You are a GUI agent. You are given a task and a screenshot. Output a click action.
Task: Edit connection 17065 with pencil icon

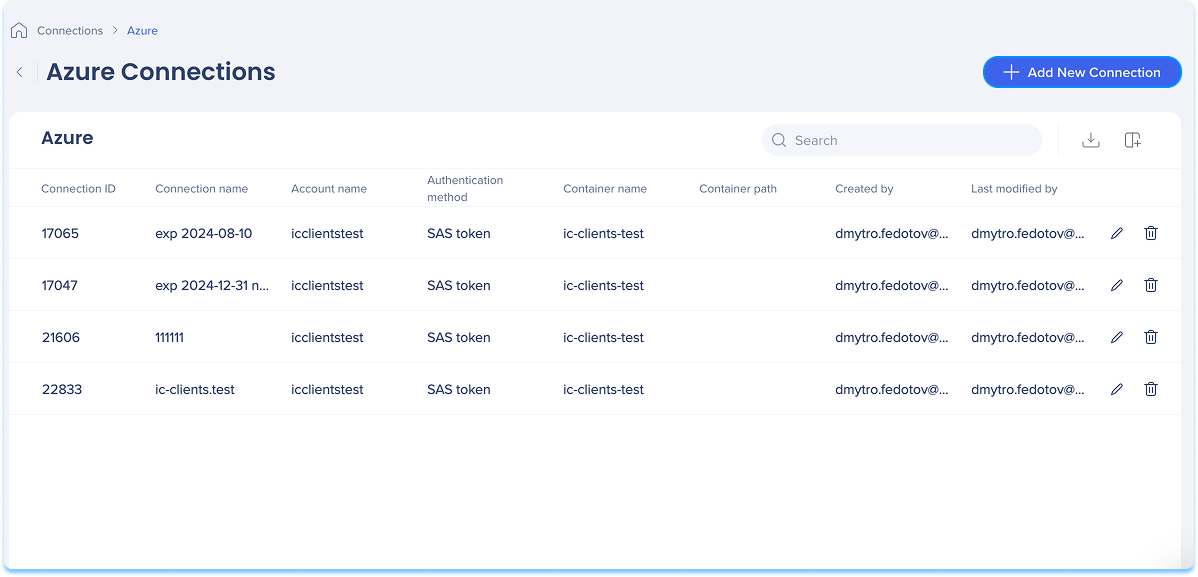point(1116,234)
